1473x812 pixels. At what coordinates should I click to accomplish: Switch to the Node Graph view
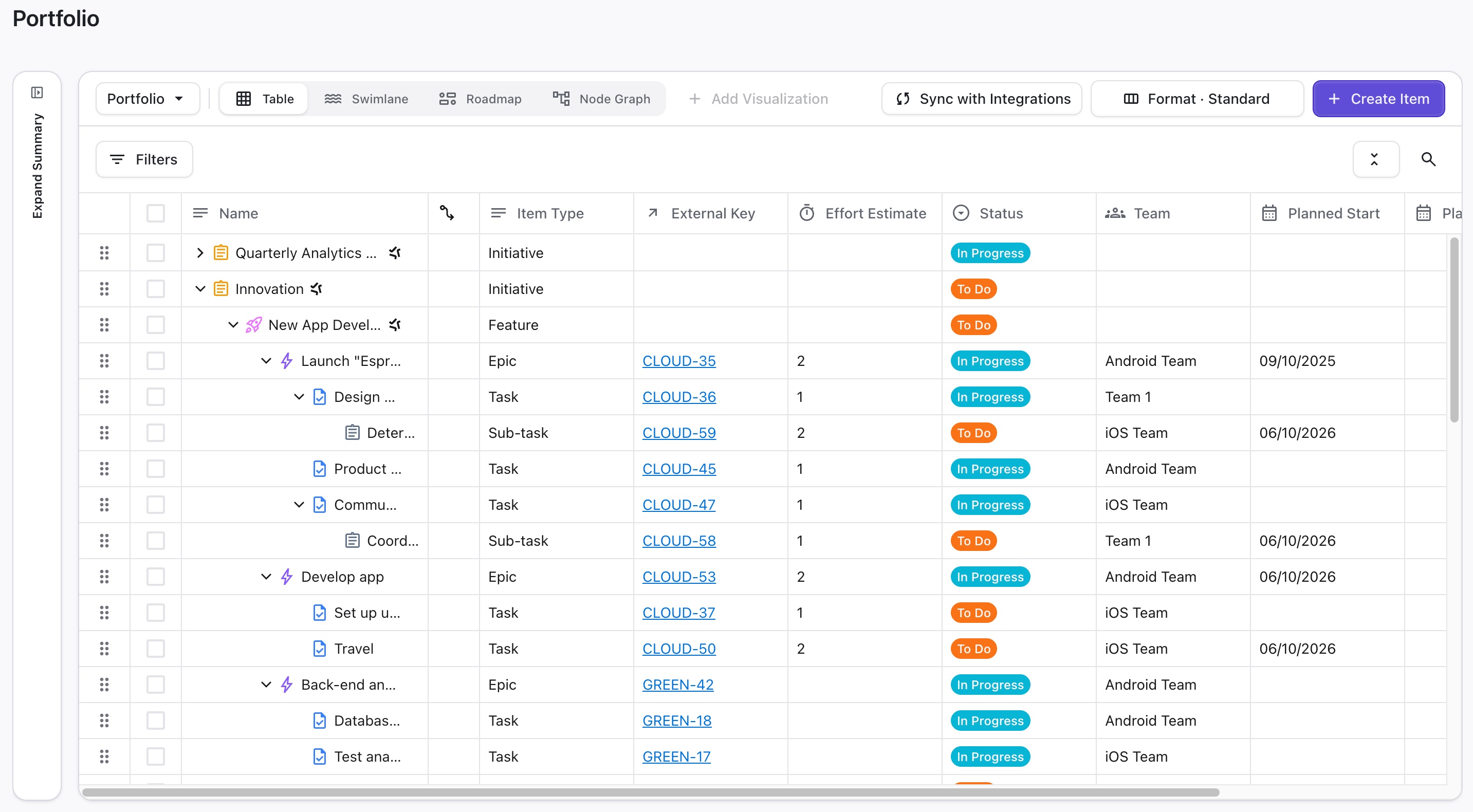tap(601, 99)
